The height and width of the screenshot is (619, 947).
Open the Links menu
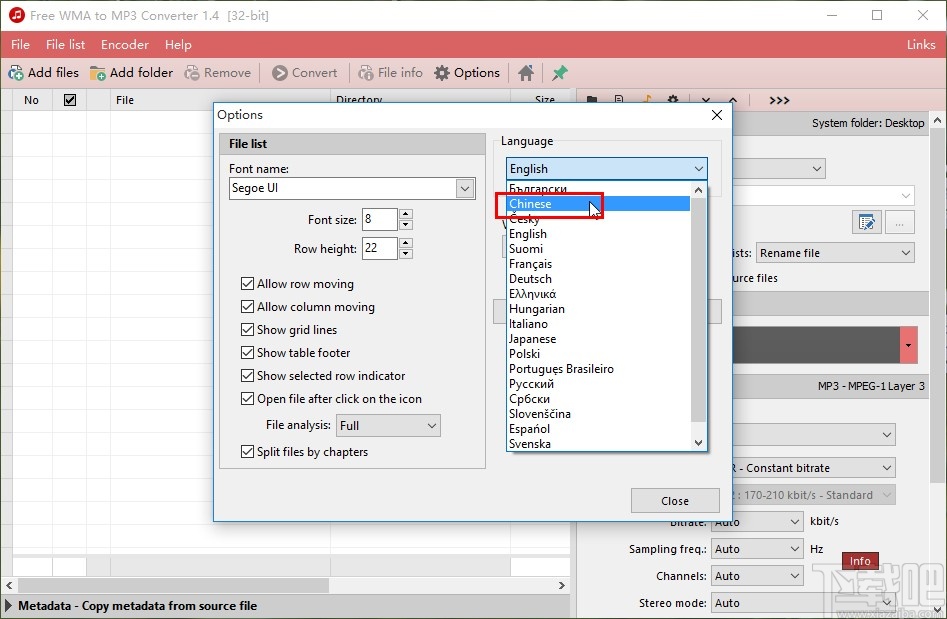pos(920,44)
